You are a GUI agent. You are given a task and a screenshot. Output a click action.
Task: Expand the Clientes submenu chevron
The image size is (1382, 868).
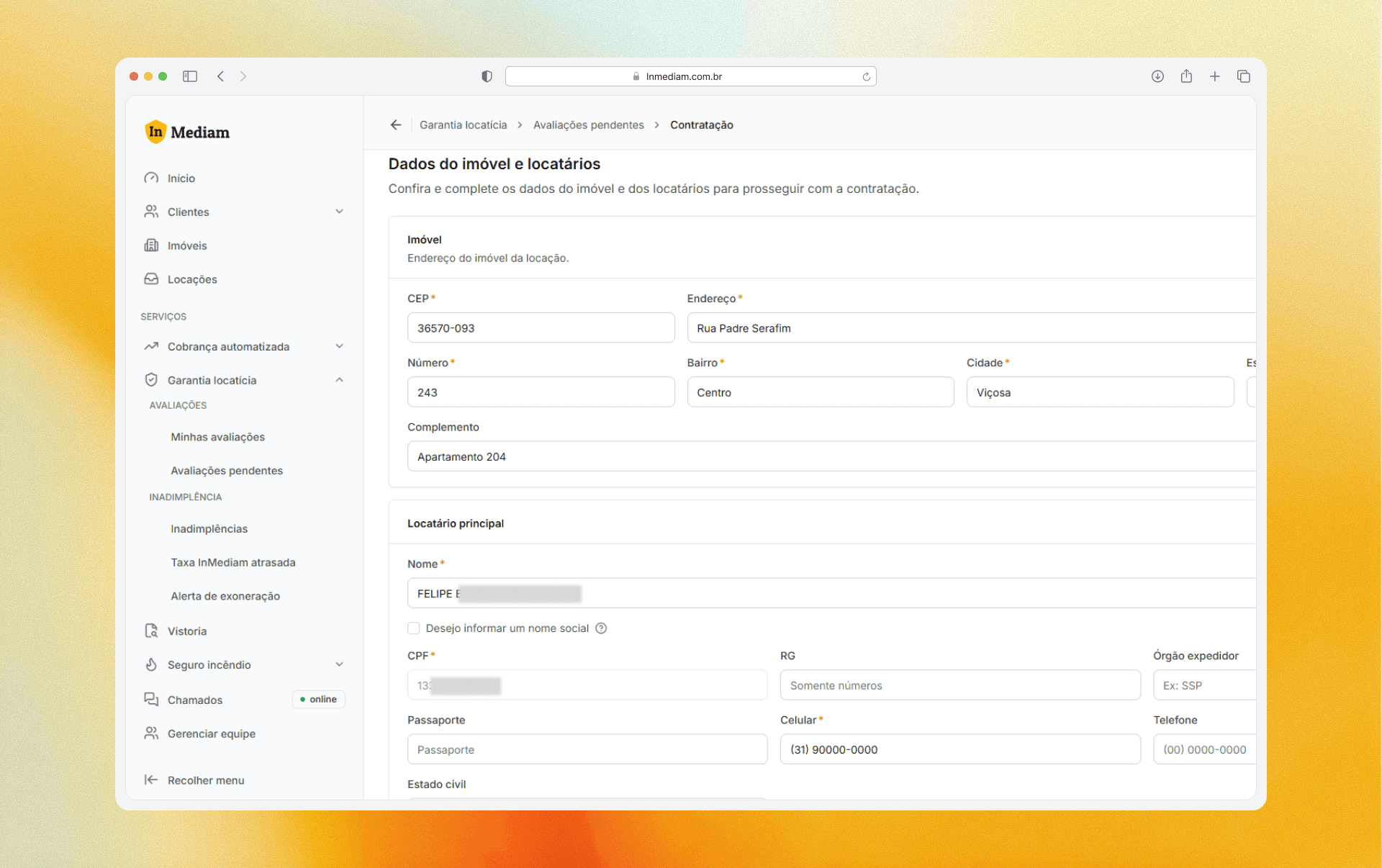340,212
